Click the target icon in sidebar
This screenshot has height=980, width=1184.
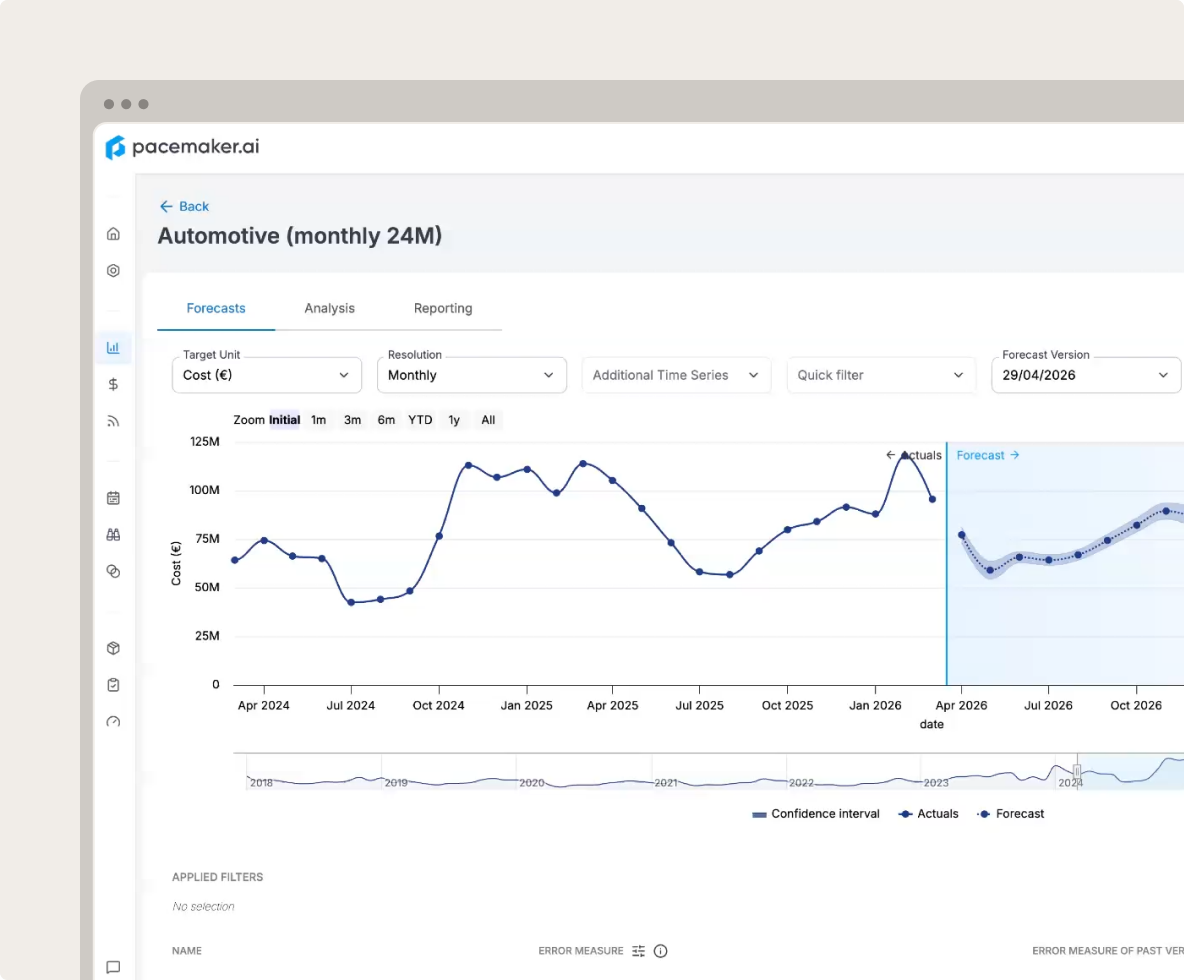[x=113, y=270]
